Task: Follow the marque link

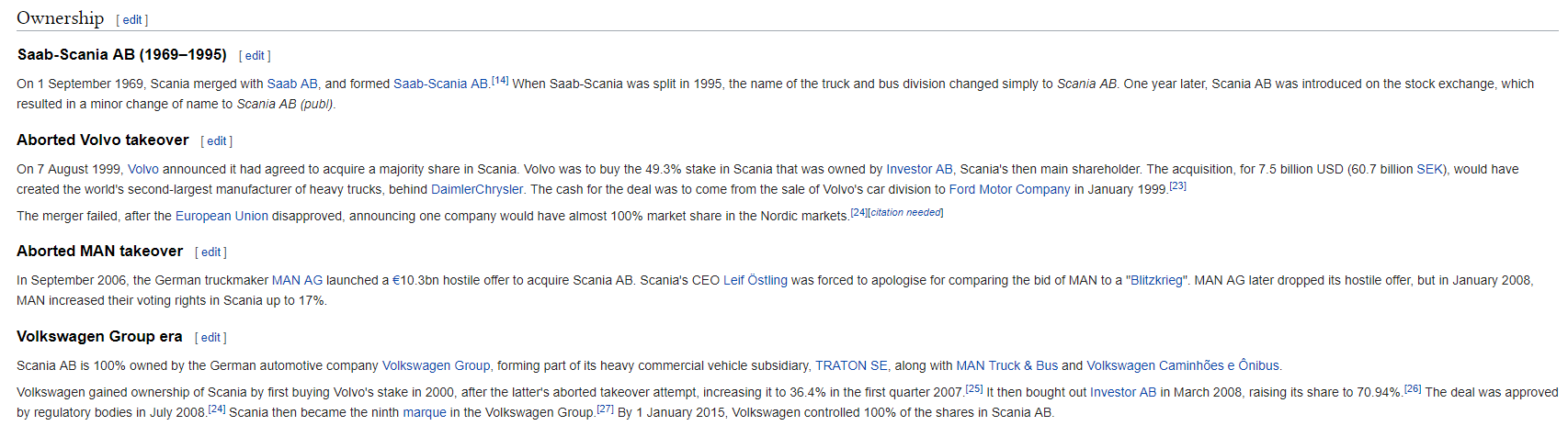Action: click(425, 412)
